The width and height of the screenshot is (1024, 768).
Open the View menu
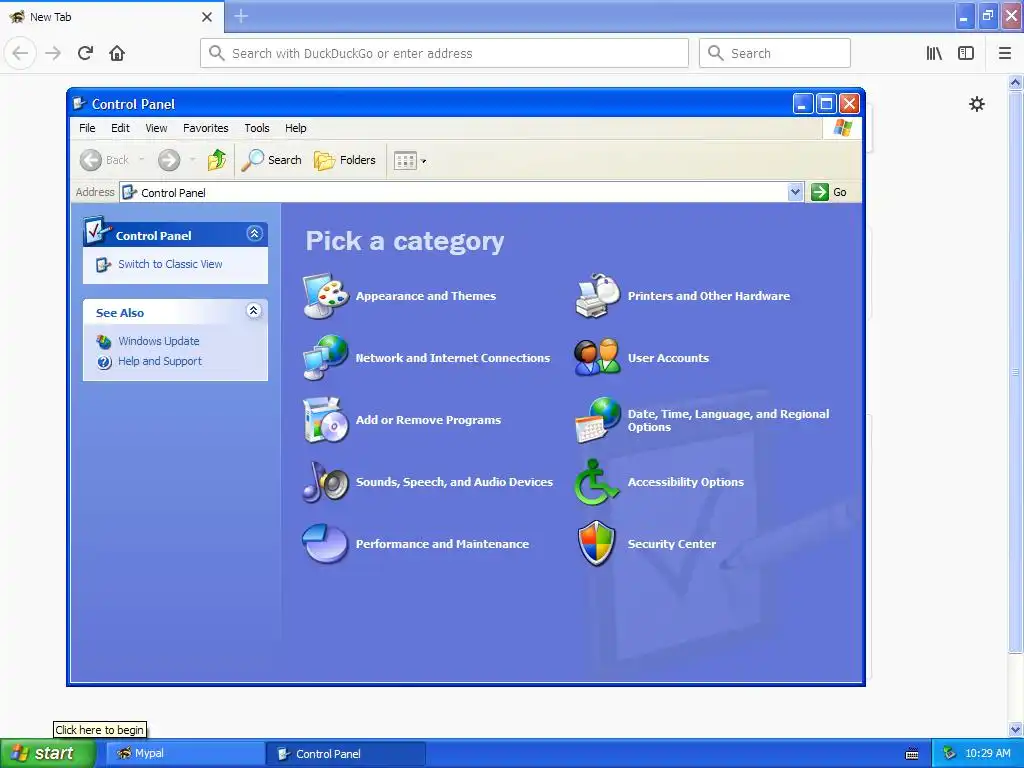coord(156,128)
